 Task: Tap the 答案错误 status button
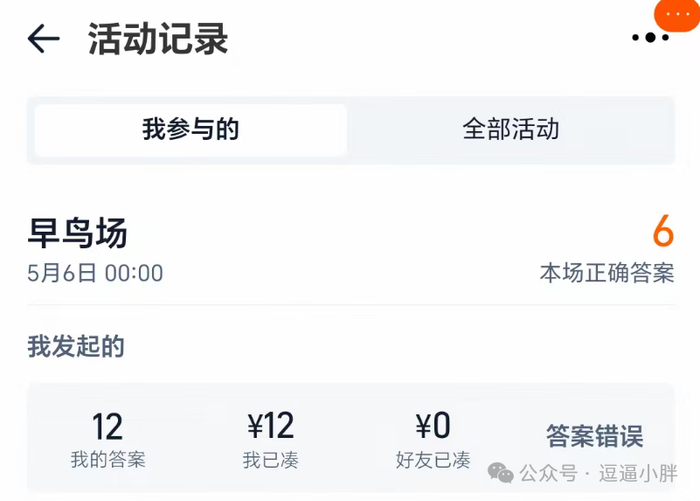(595, 436)
